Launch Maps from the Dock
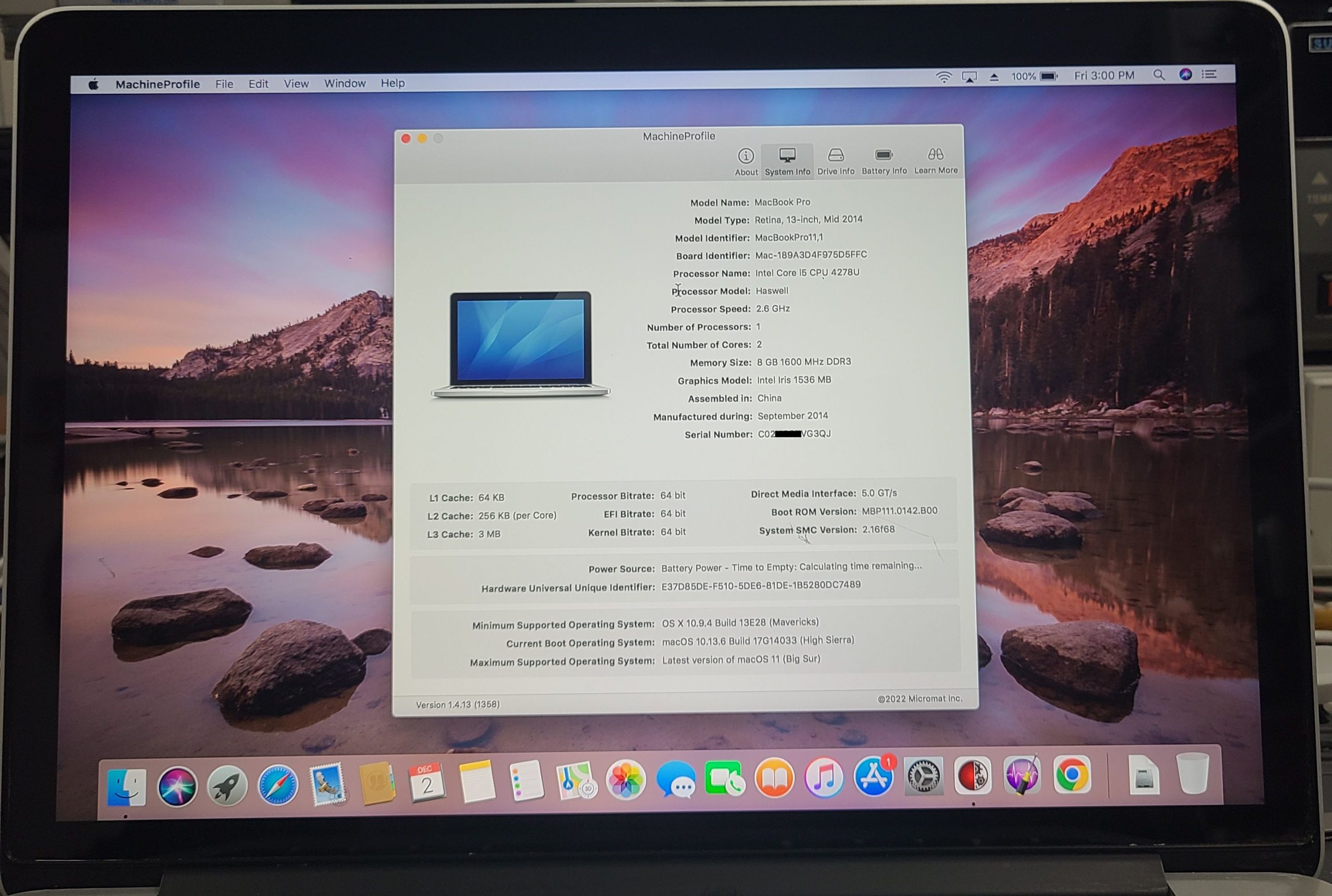1332x896 pixels. tap(577, 781)
